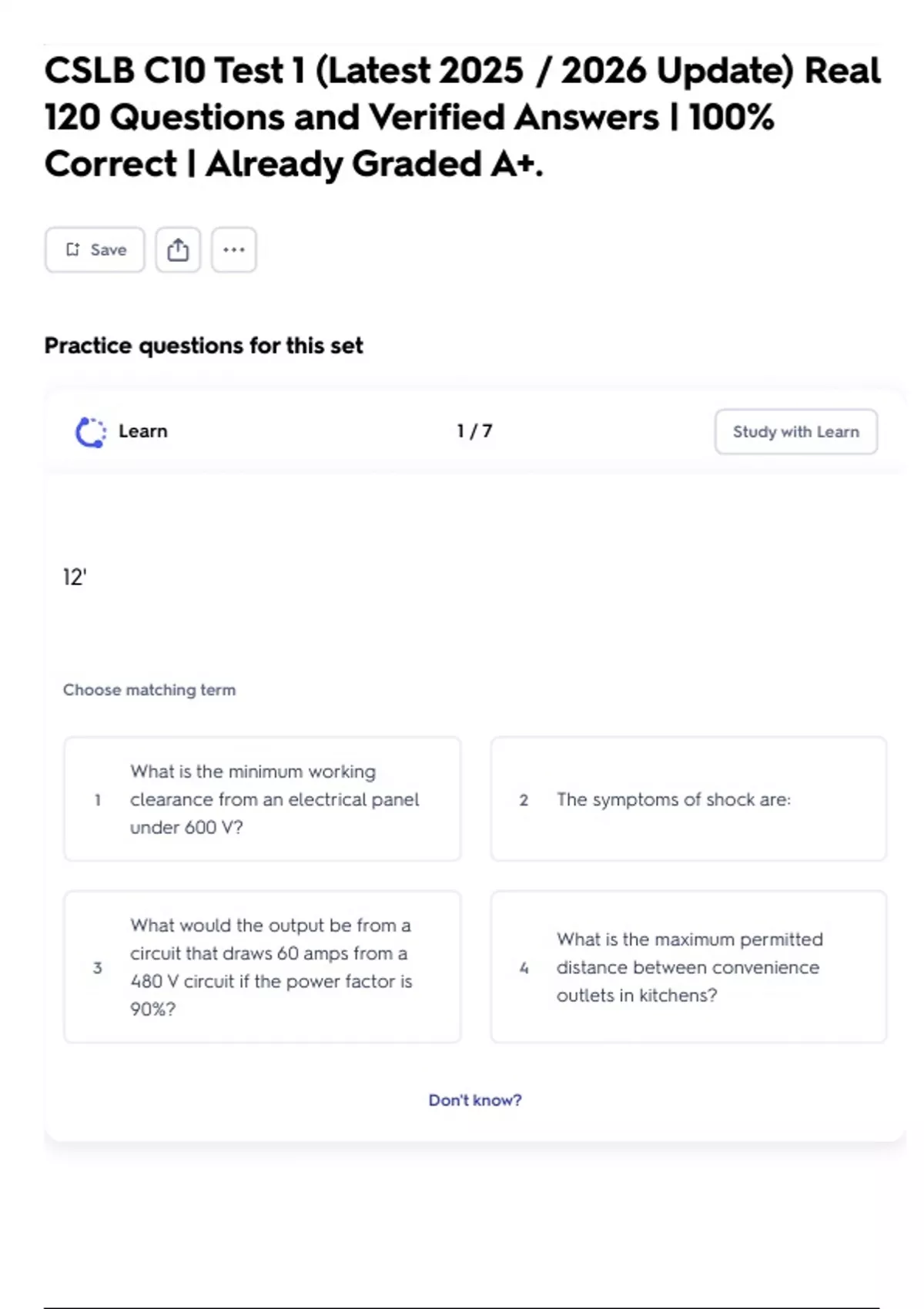Screen dimensions: 924x1309
Task: Click the Learn label text
Action: 142,431
